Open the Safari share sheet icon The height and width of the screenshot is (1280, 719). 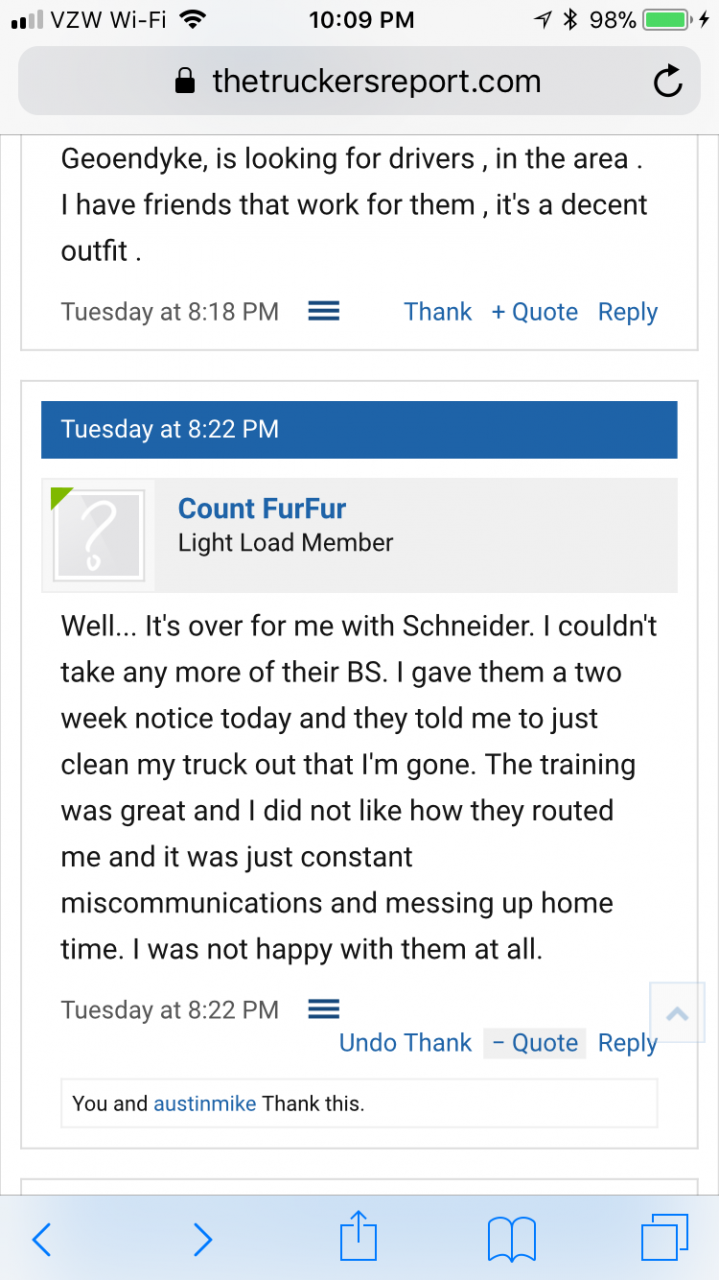[x=359, y=1238]
